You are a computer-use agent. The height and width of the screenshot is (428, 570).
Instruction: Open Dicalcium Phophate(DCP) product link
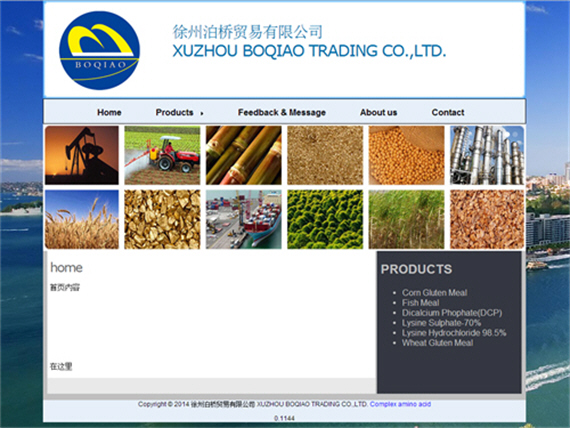[452, 313]
